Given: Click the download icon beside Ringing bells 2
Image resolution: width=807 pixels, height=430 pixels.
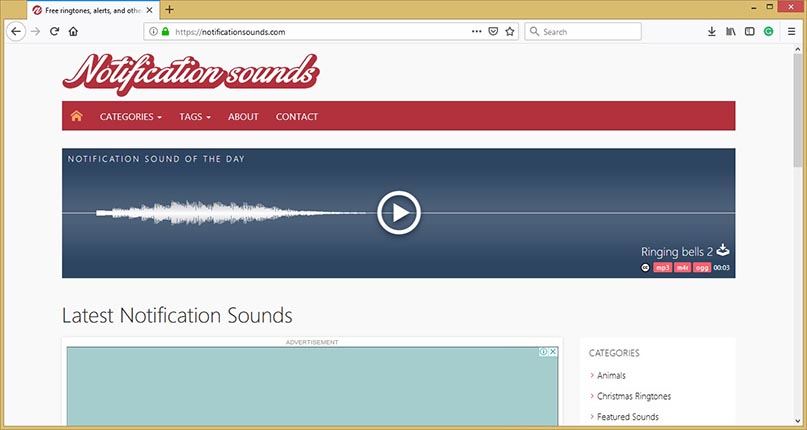Looking at the screenshot, I should click(724, 251).
